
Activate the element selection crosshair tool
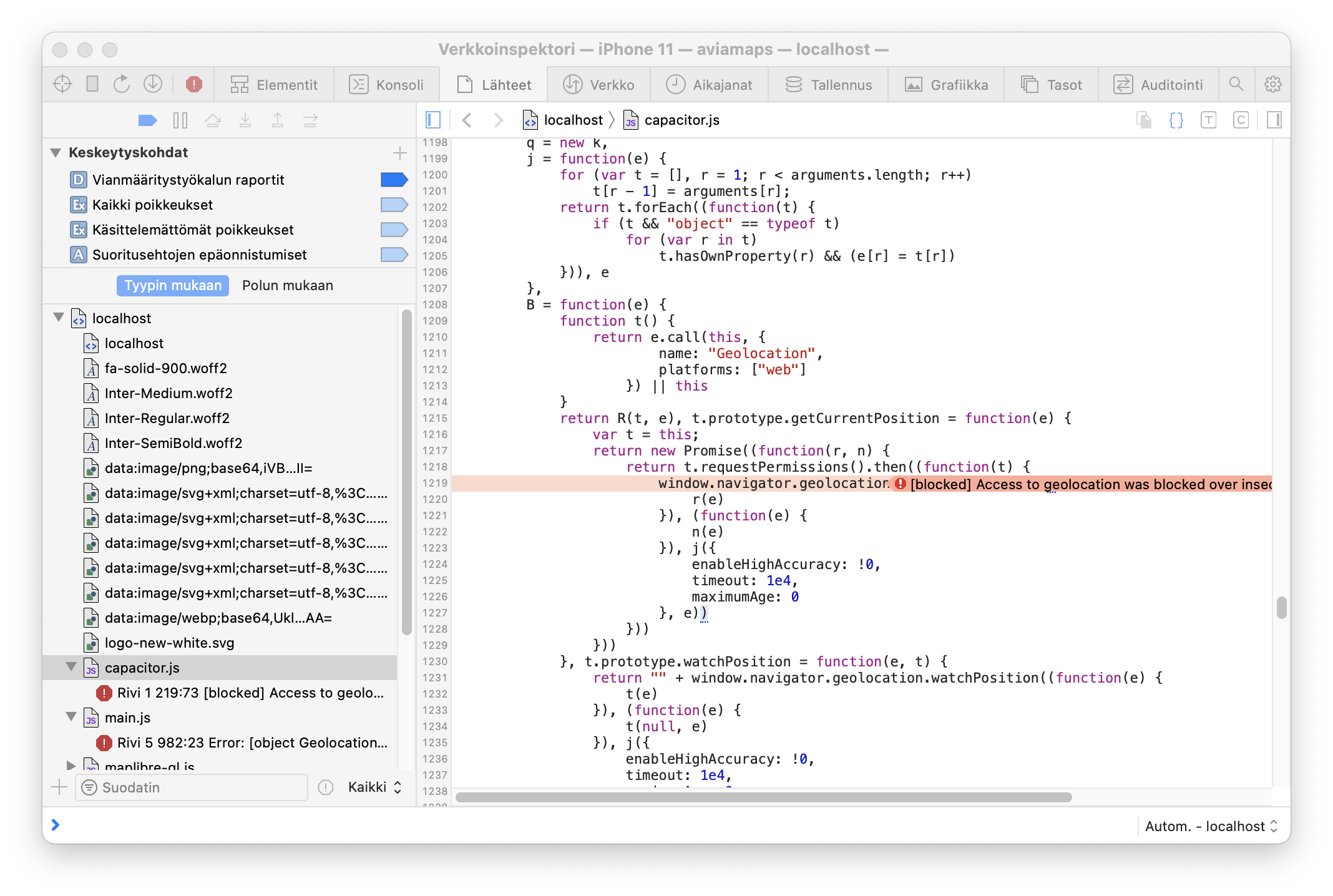(62, 84)
